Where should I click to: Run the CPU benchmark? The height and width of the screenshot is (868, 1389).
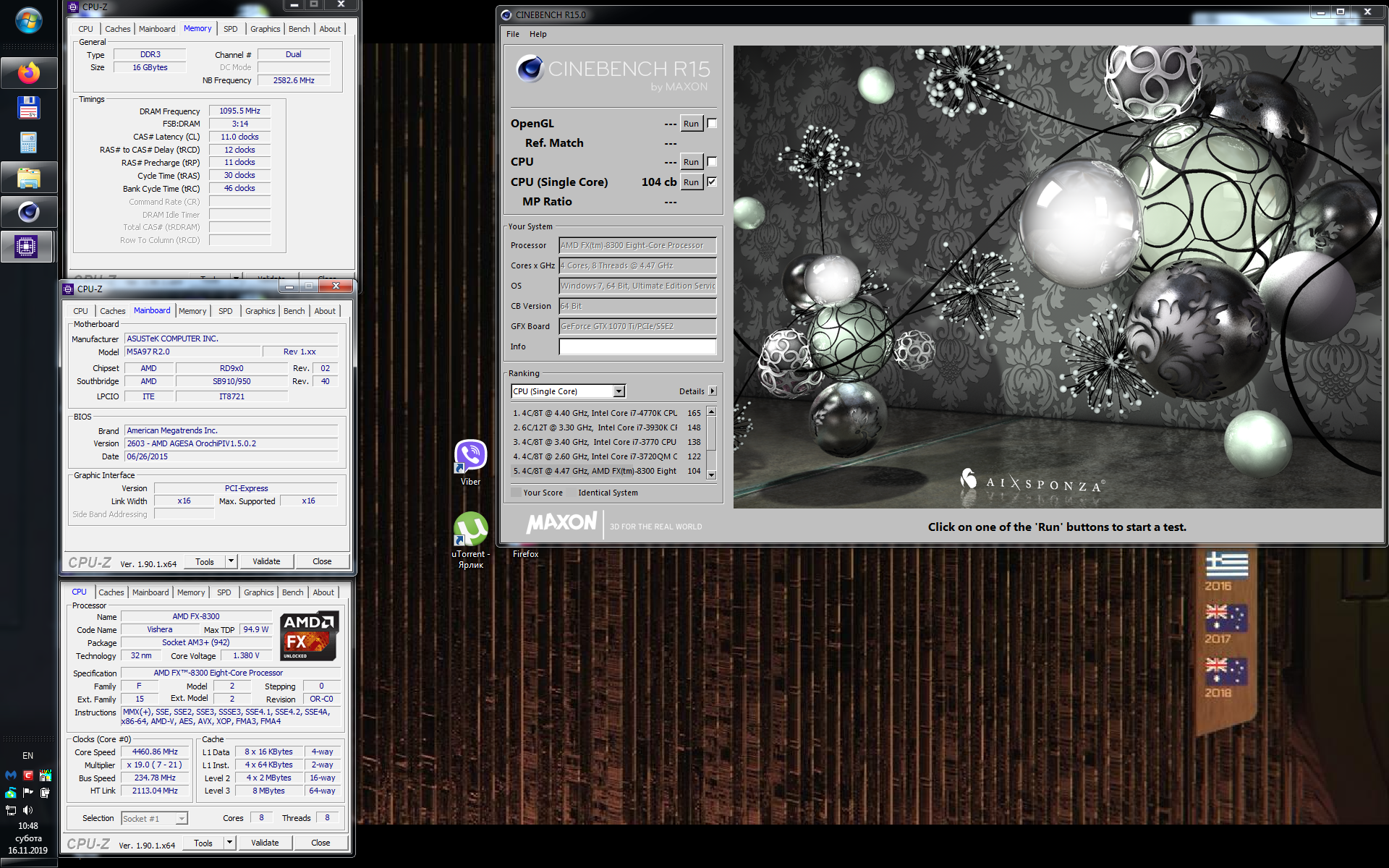[x=692, y=162]
